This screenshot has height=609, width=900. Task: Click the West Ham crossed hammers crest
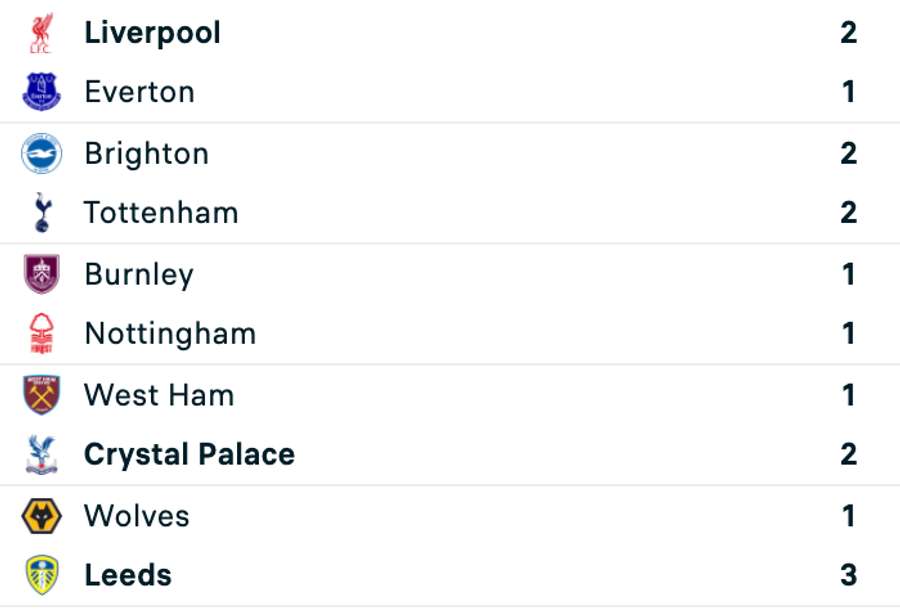pyautogui.click(x=39, y=395)
